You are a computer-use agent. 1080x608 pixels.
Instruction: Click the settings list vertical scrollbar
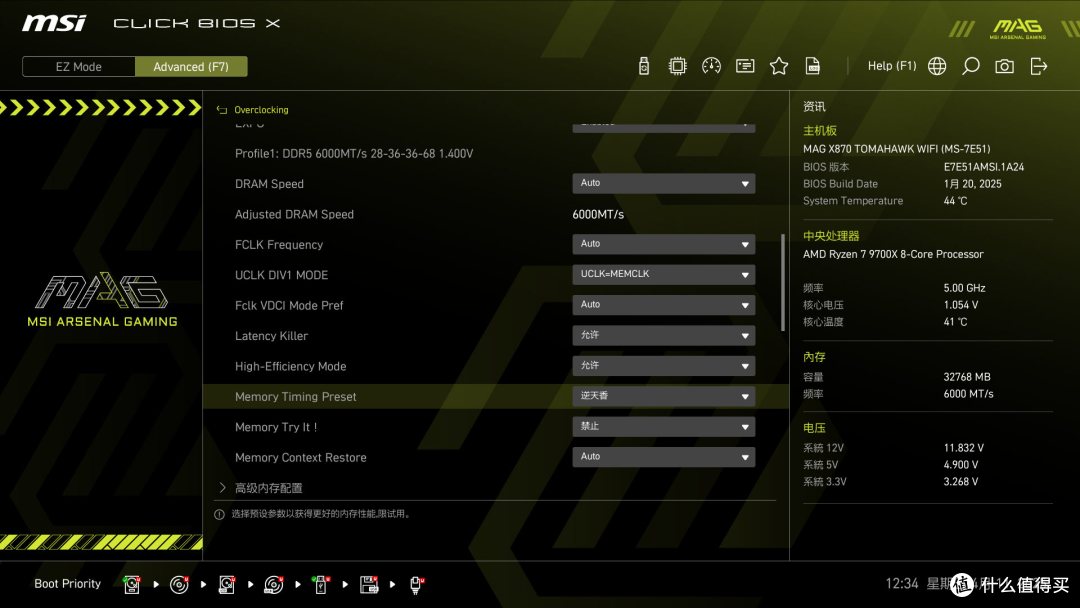[782, 282]
